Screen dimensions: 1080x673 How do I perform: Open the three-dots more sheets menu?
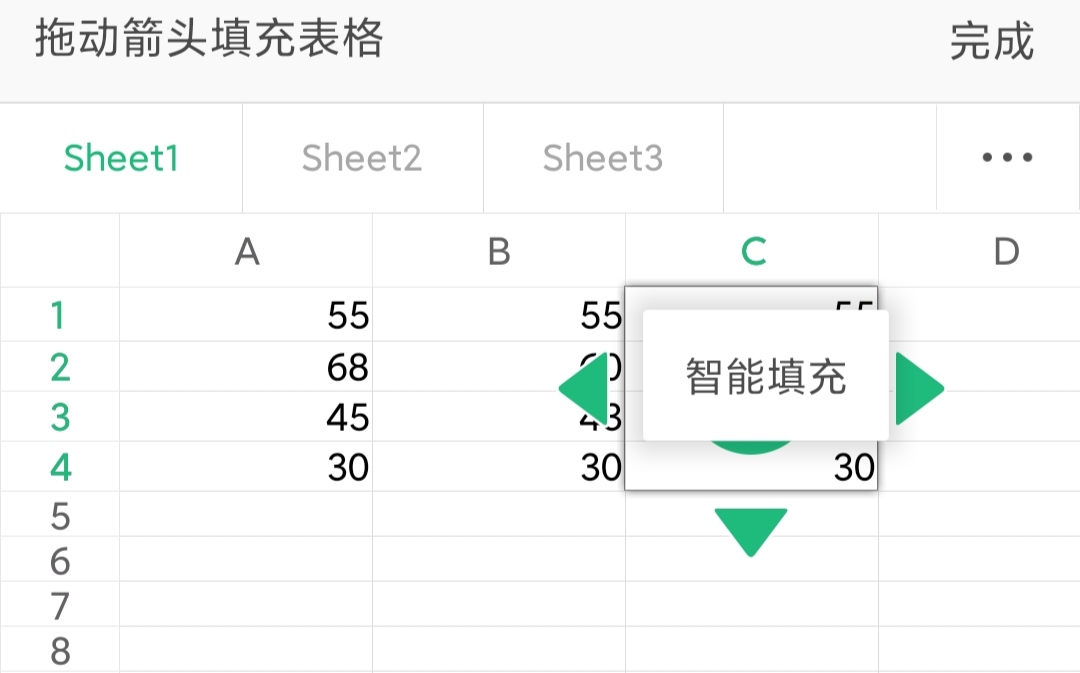[x=1007, y=158]
